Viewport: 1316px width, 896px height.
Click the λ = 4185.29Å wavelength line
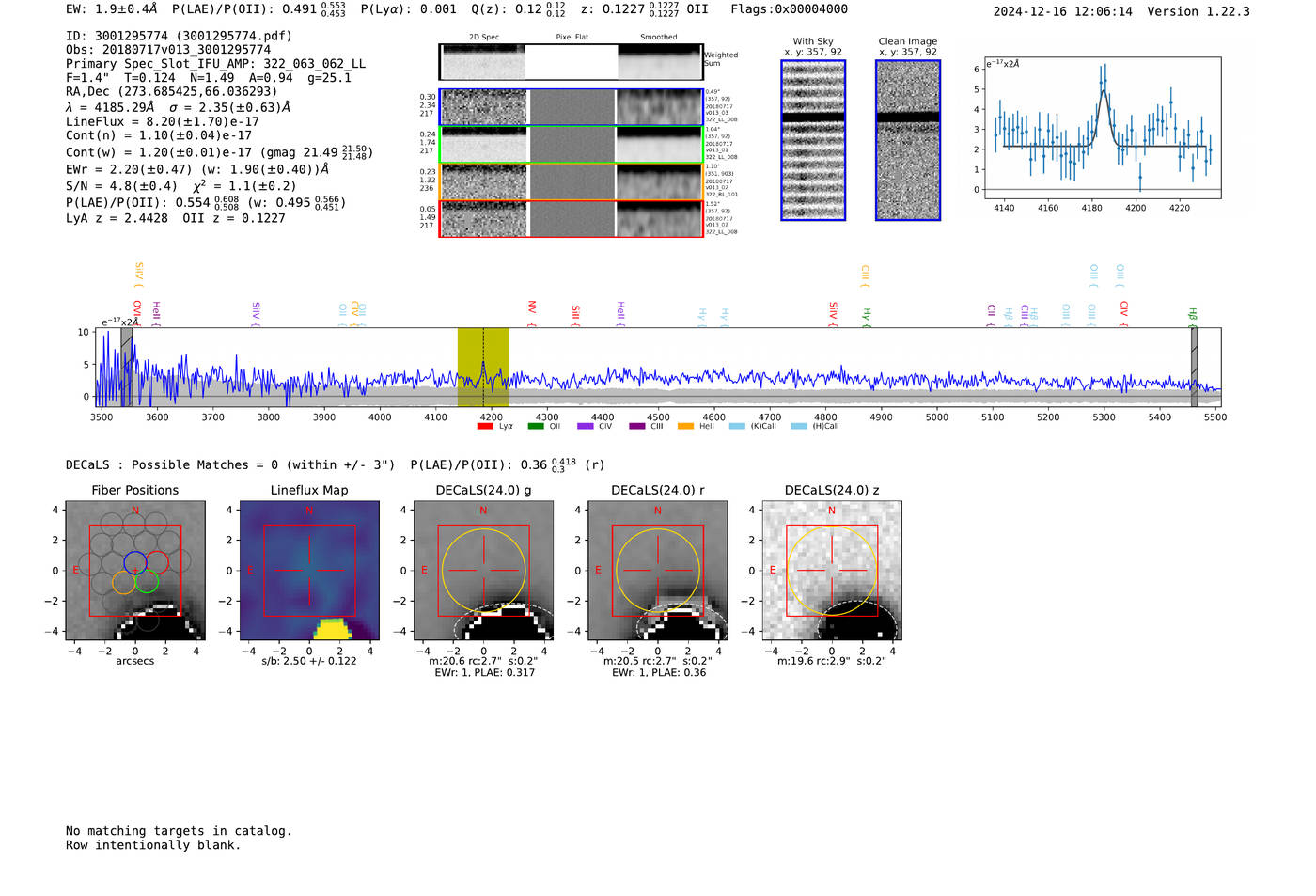[178, 107]
